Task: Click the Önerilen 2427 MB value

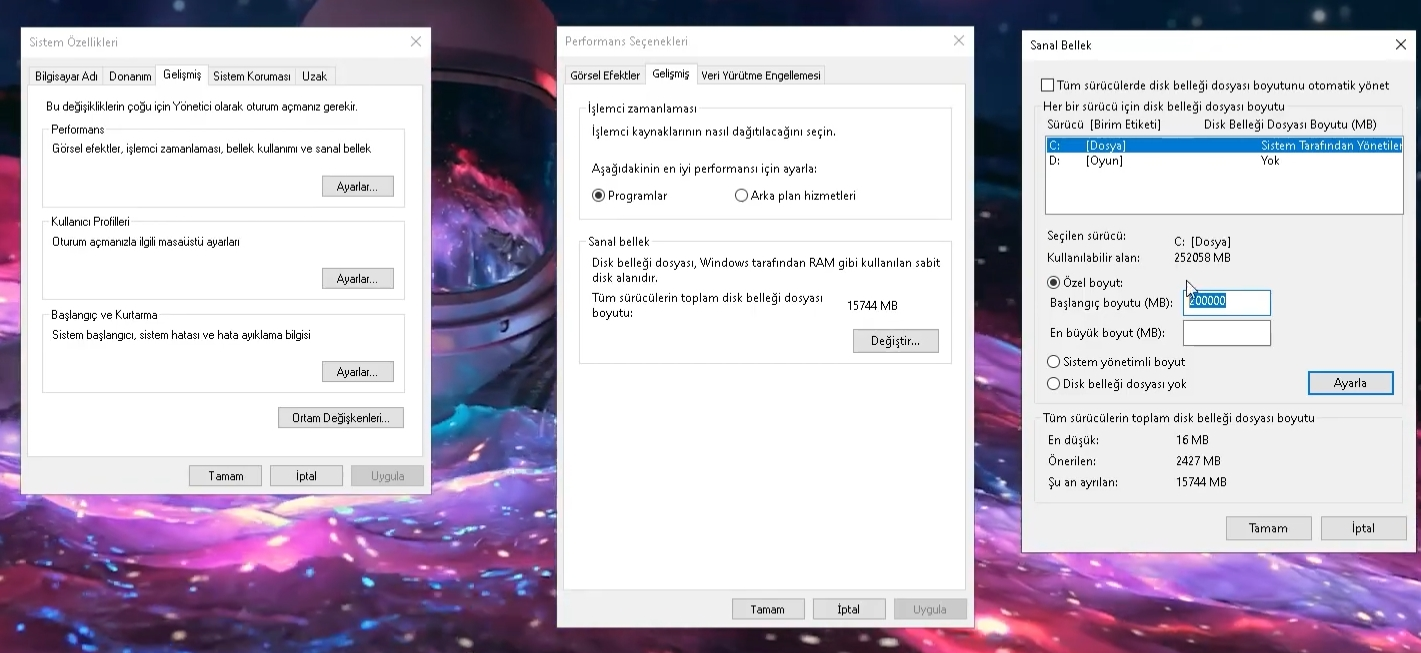Action: click(1198, 461)
